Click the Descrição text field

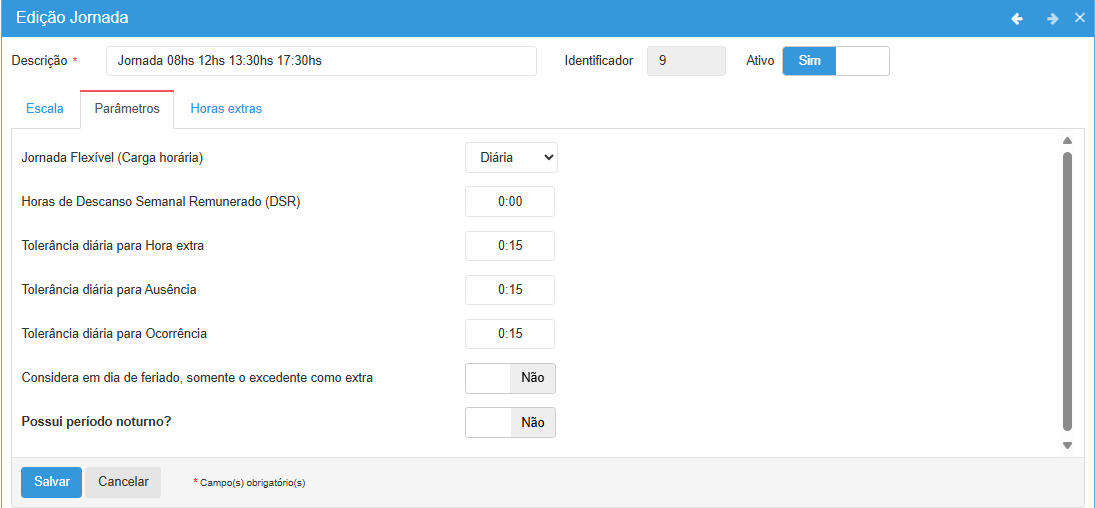coord(321,61)
